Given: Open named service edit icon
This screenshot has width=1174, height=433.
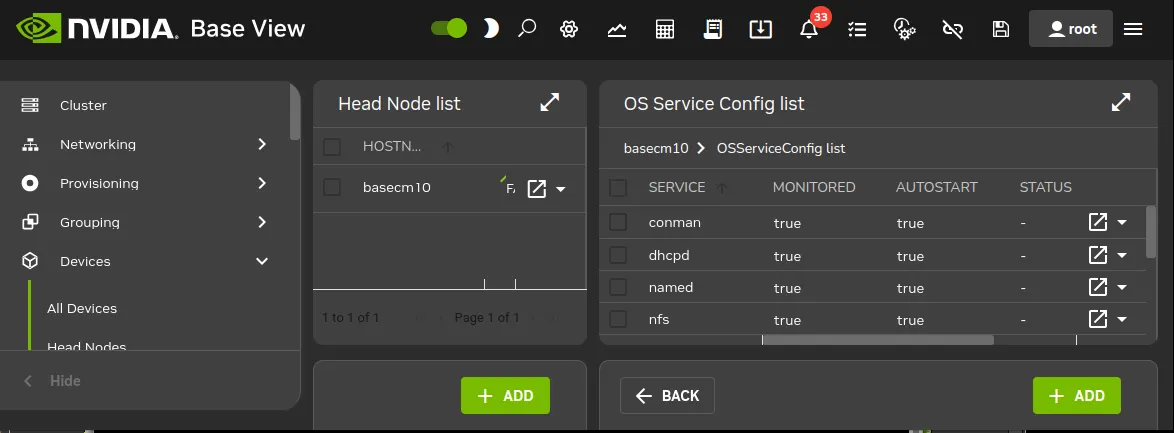Looking at the screenshot, I should [x=1098, y=287].
